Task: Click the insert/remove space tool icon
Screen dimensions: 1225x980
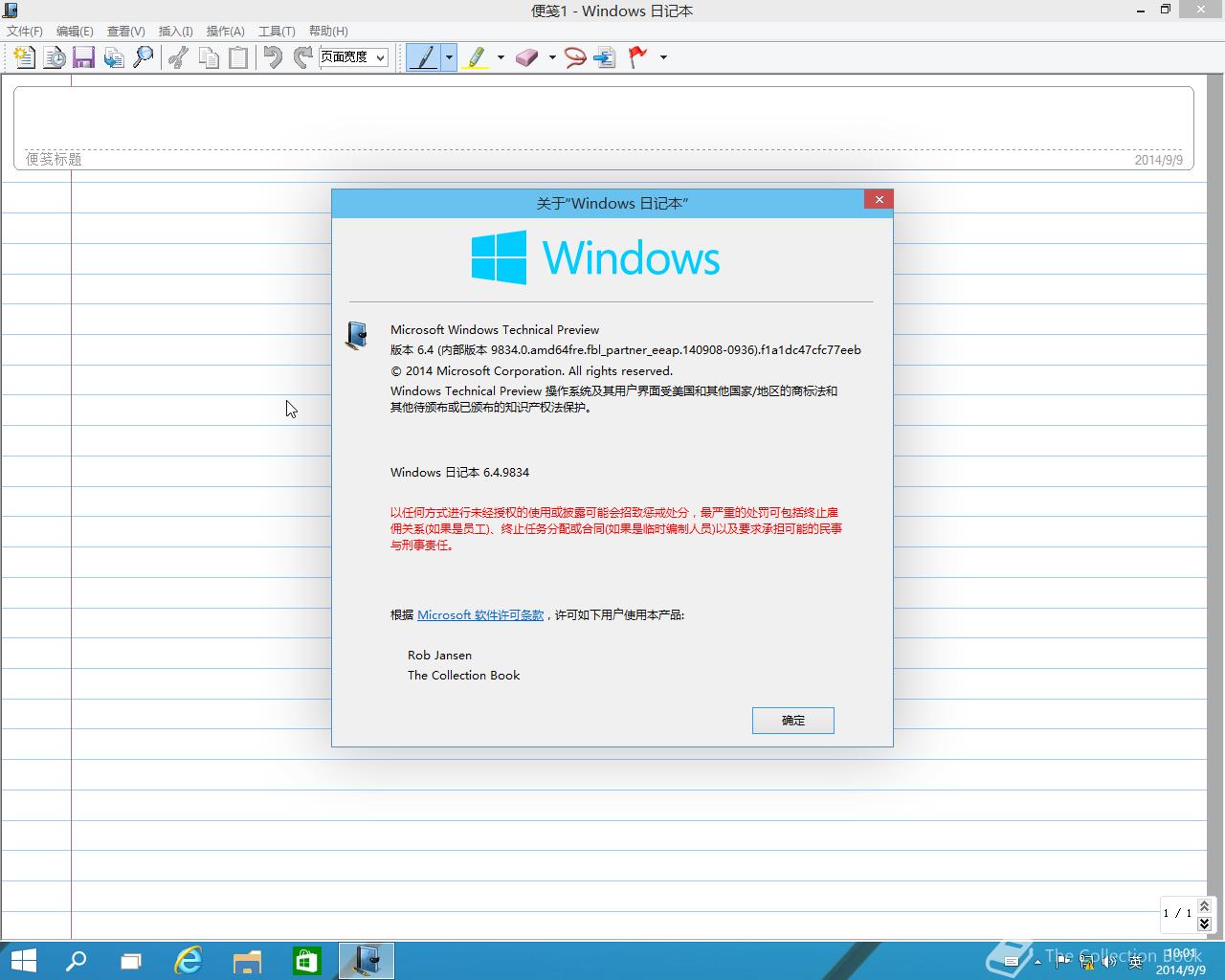Action: (x=605, y=57)
